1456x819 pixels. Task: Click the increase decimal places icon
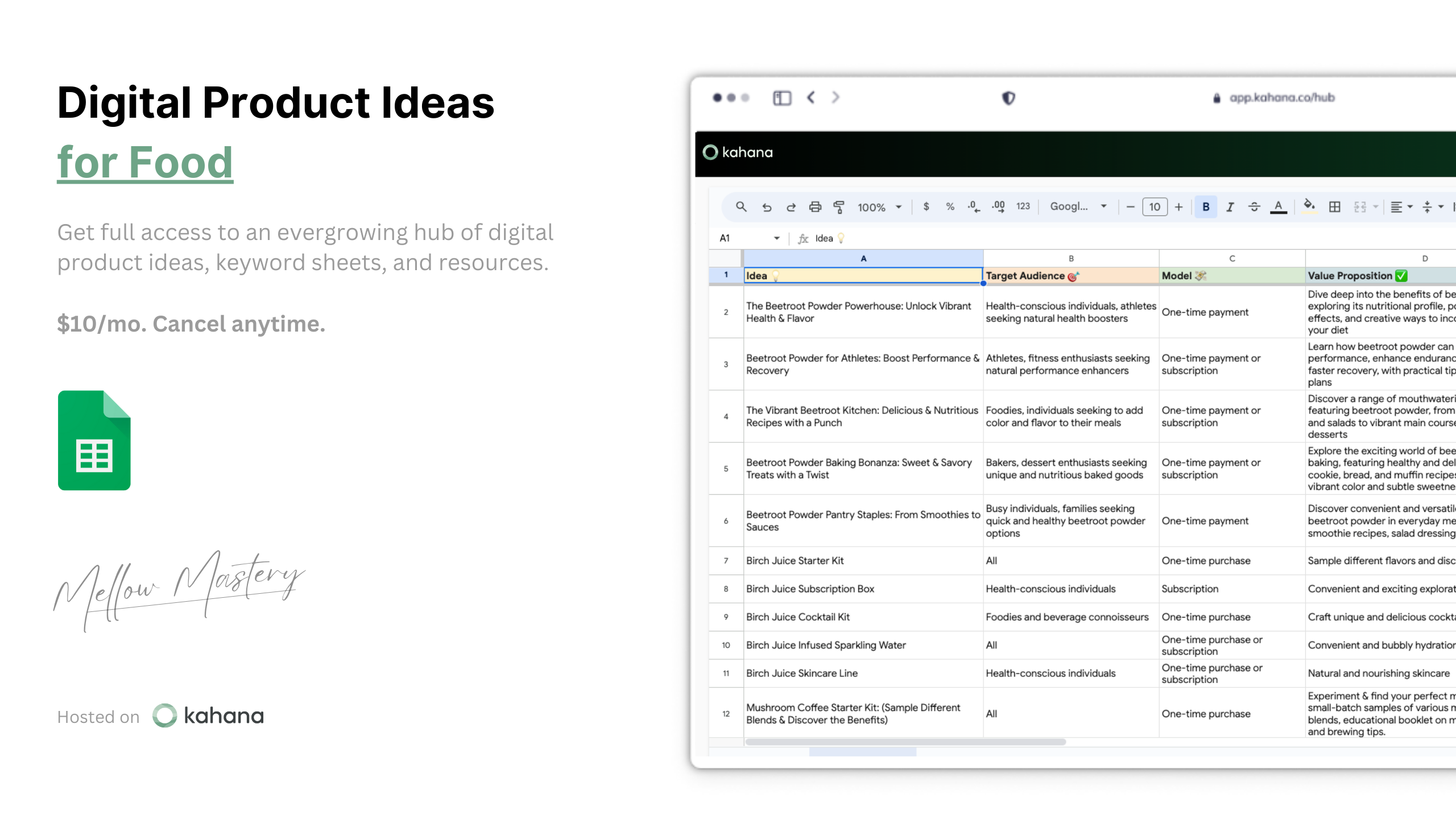[x=998, y=206]
